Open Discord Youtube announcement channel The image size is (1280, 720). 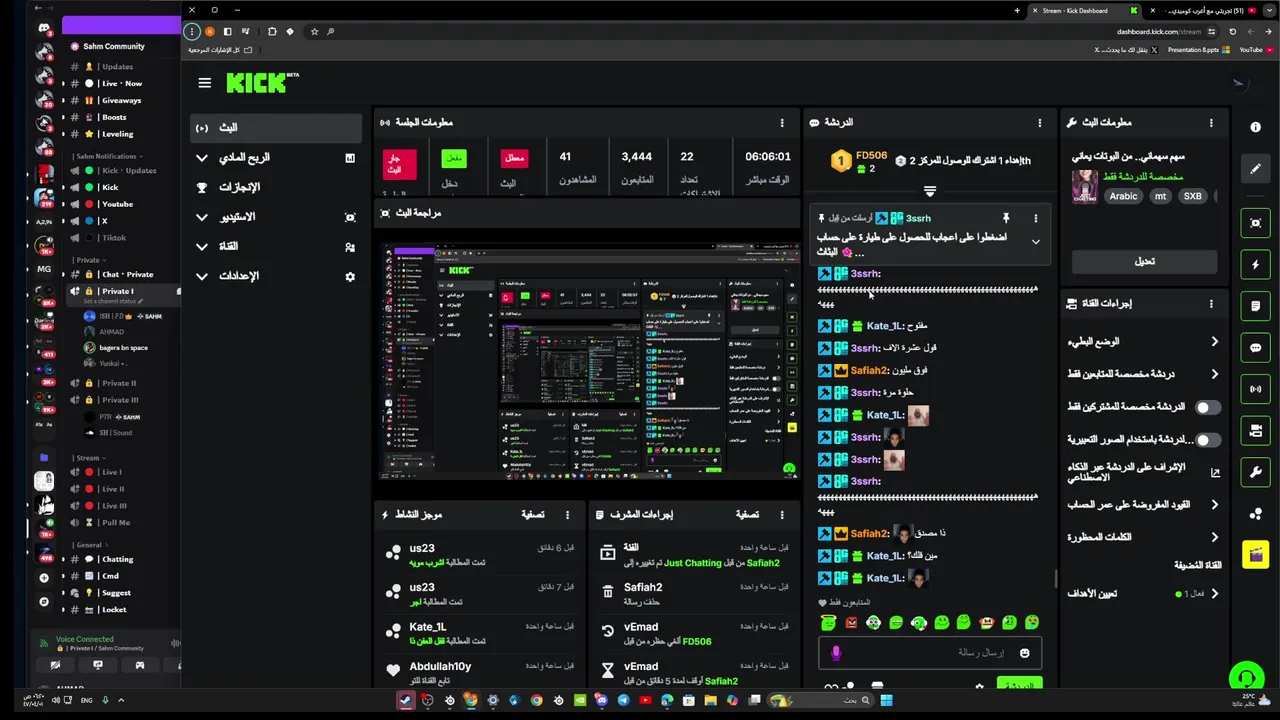click(x=117, y=204)
